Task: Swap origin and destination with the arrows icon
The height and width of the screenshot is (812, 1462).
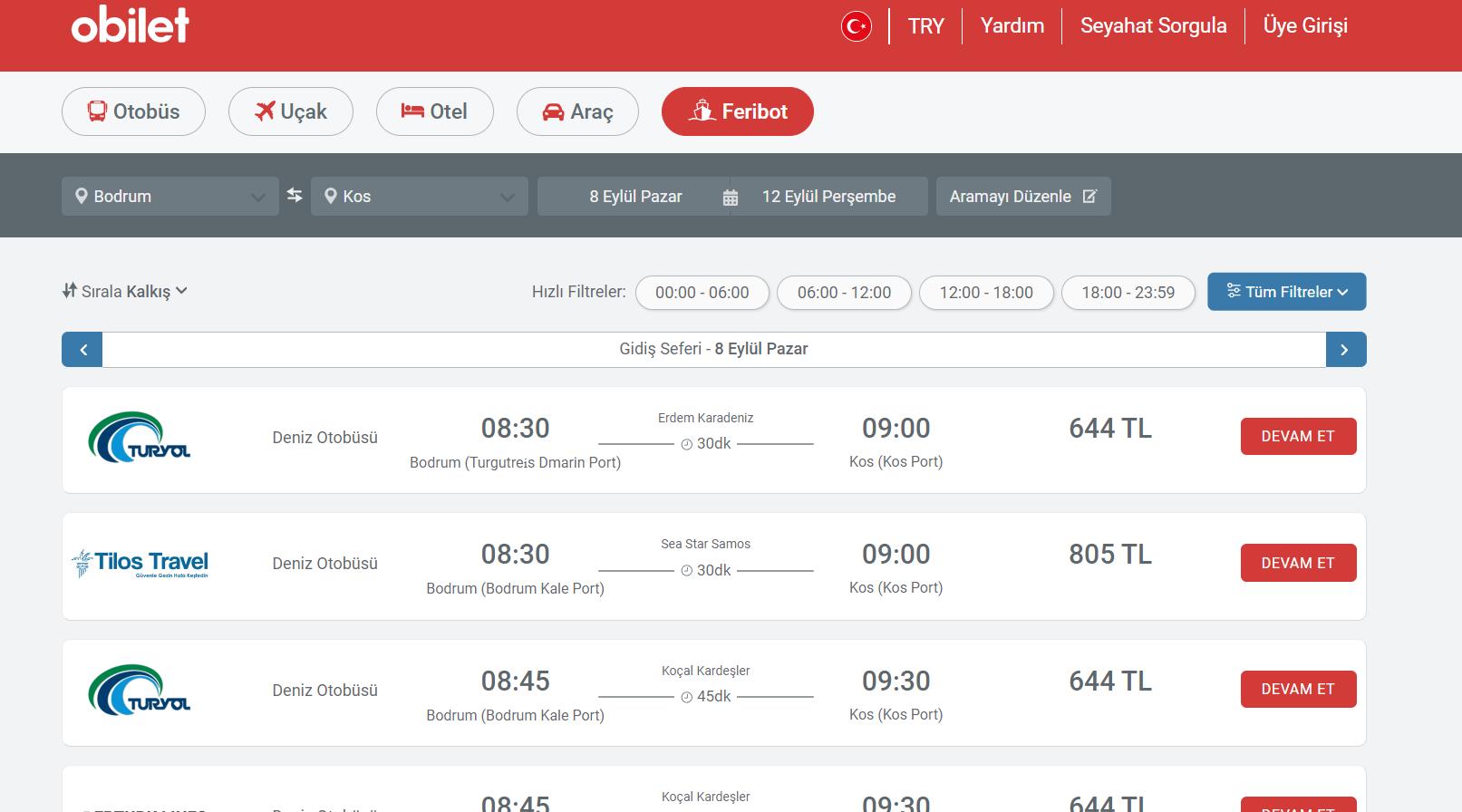Action: point(295,196)
